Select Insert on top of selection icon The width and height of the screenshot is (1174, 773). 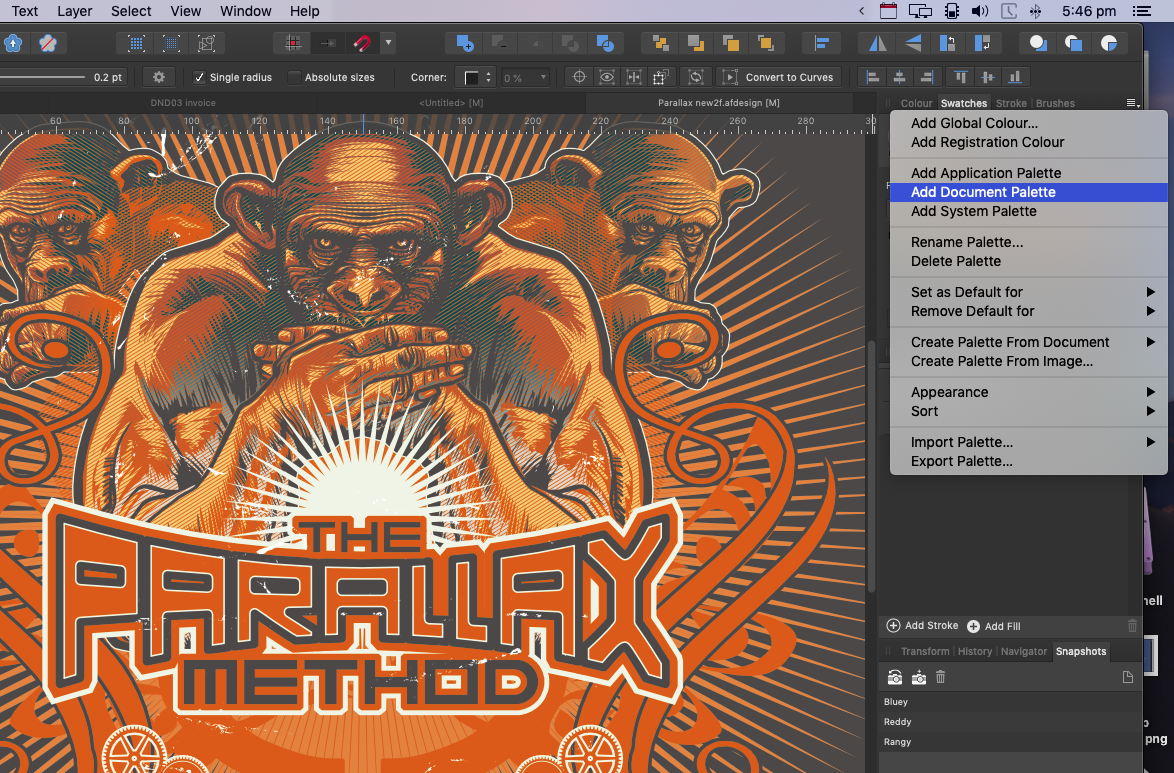1073,43
